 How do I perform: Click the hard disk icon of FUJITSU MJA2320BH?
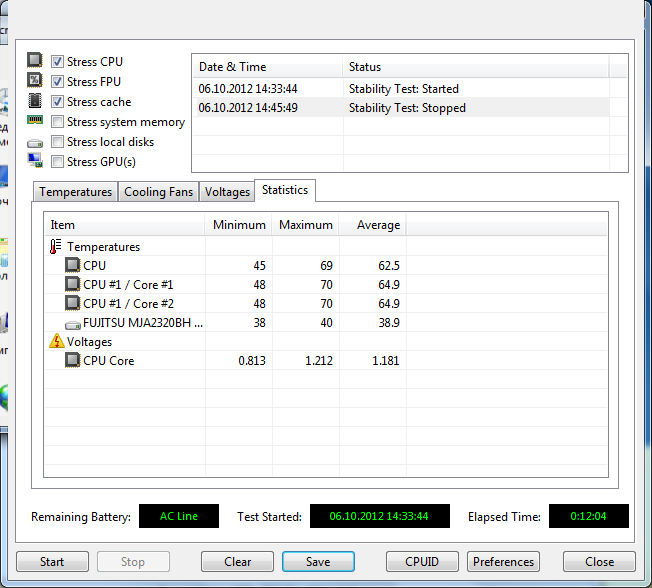tap(73, 324)
